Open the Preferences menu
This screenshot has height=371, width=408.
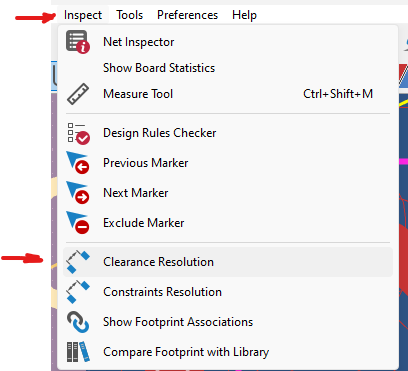point(188,15)
